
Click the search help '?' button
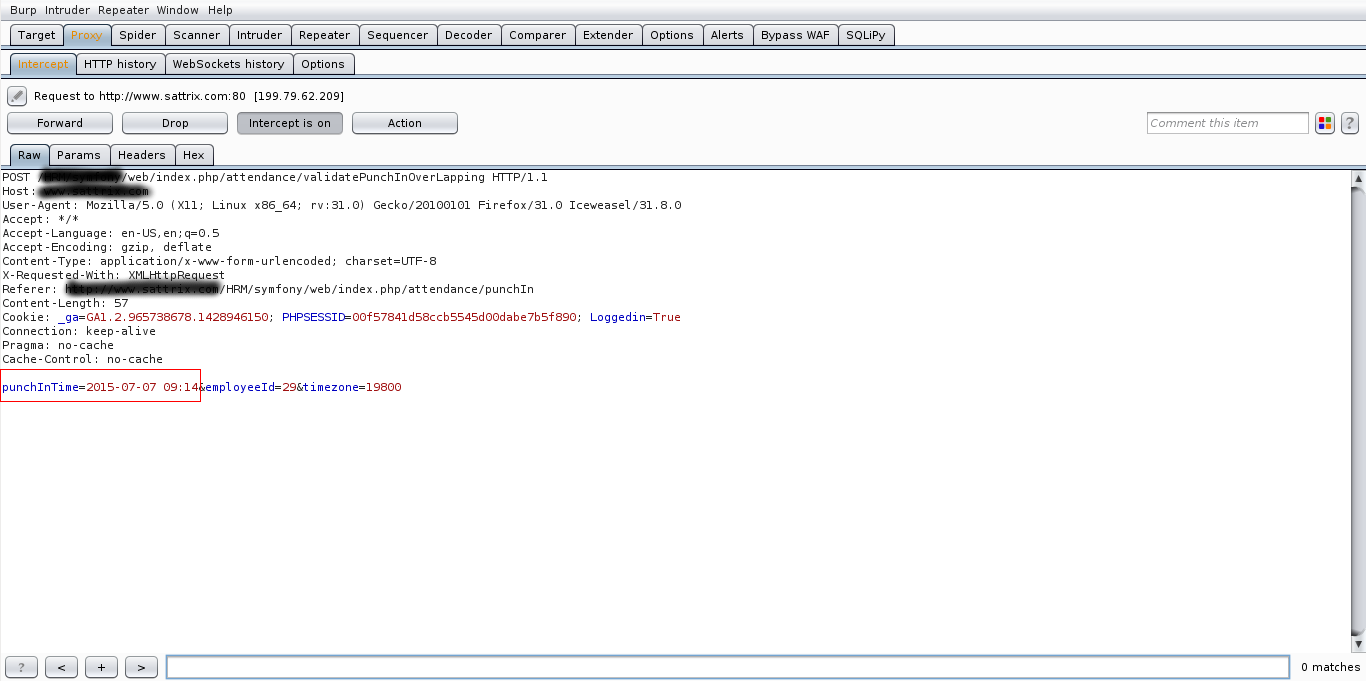click(x=21, y=667)
